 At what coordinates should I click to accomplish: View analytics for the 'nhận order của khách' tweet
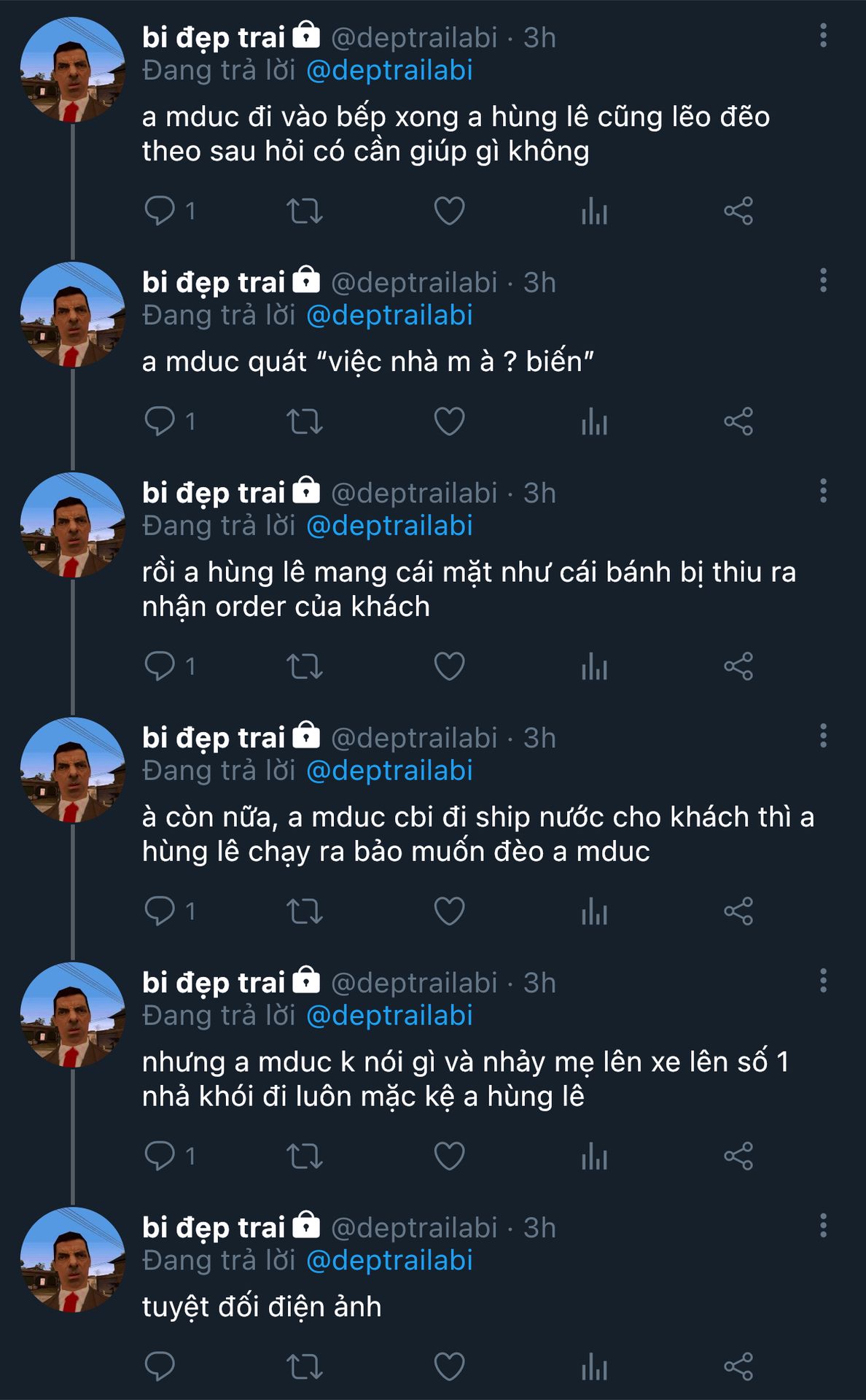[x=594, y=666]
